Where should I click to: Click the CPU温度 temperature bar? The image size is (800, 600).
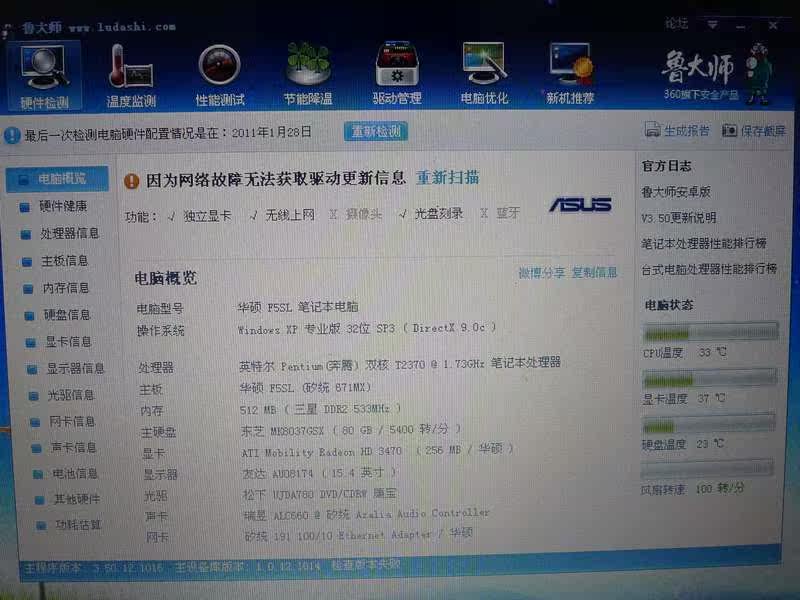pyautogui.click(x=709, y=333)
